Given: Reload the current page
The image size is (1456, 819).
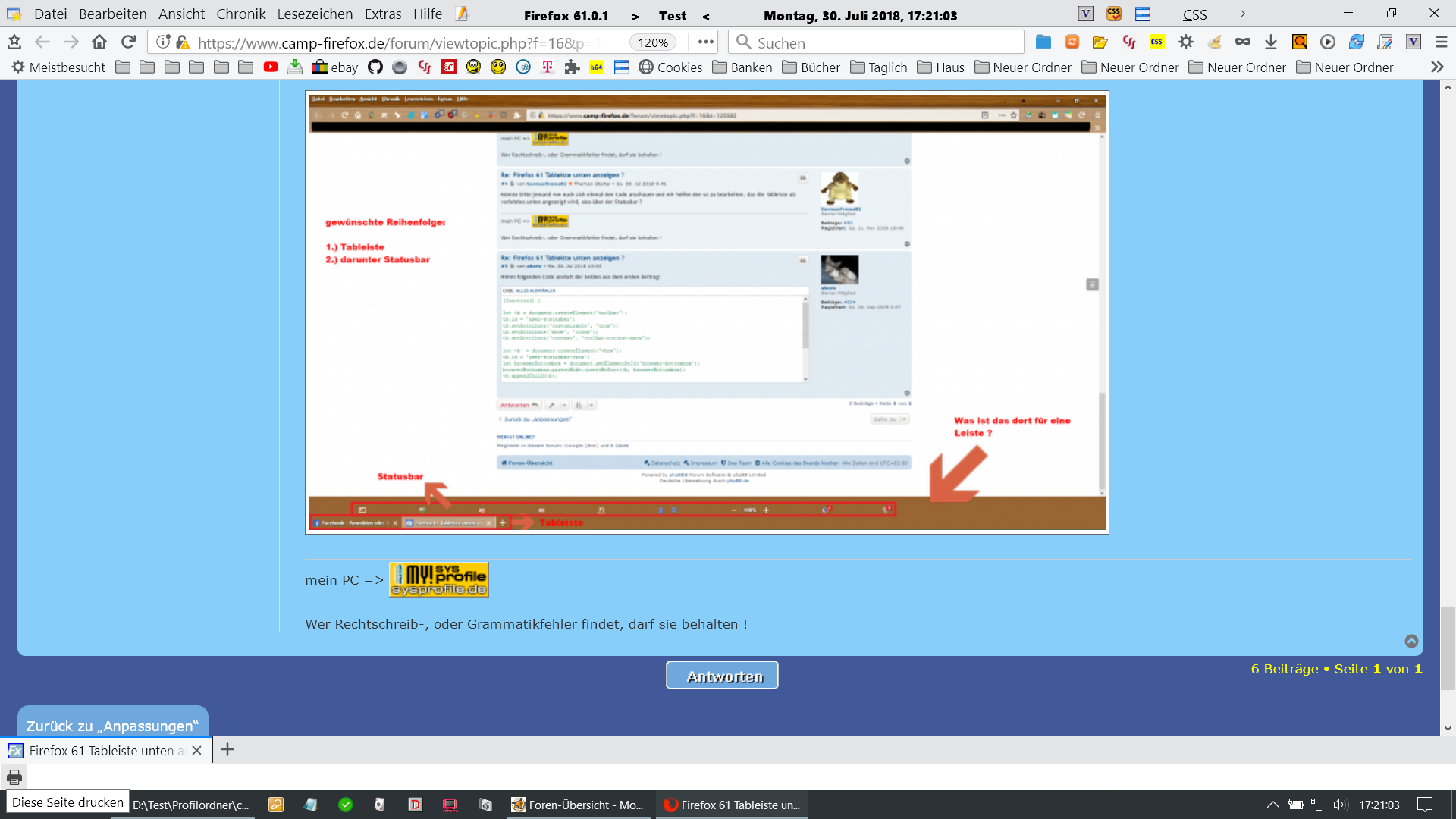Looking at the screenshot, I should [128, 42].
